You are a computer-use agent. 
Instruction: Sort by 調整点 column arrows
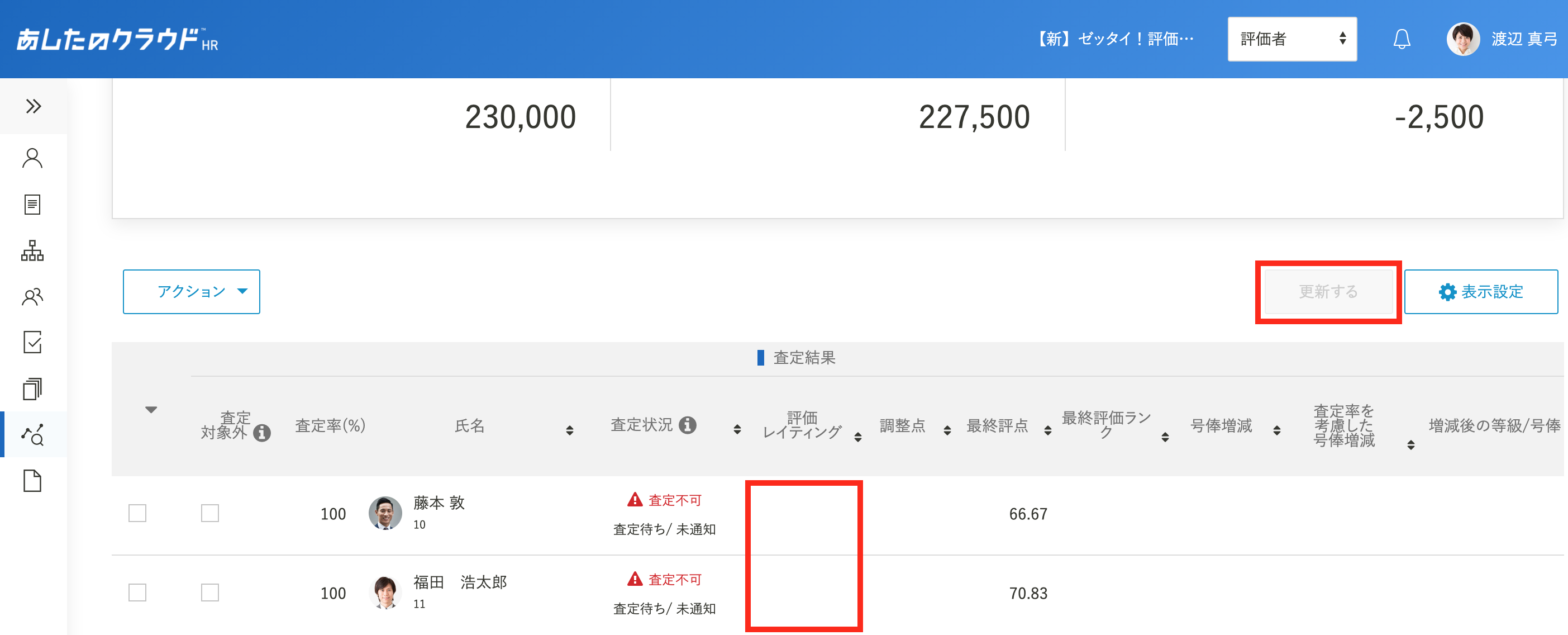tap(946, 430)
